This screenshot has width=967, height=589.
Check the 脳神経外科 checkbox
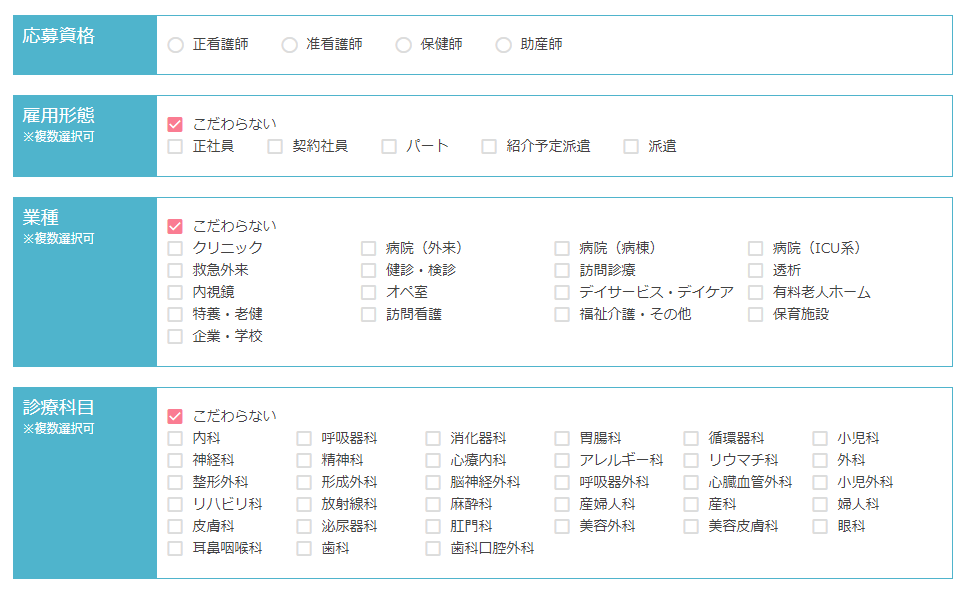pos(433,483)
